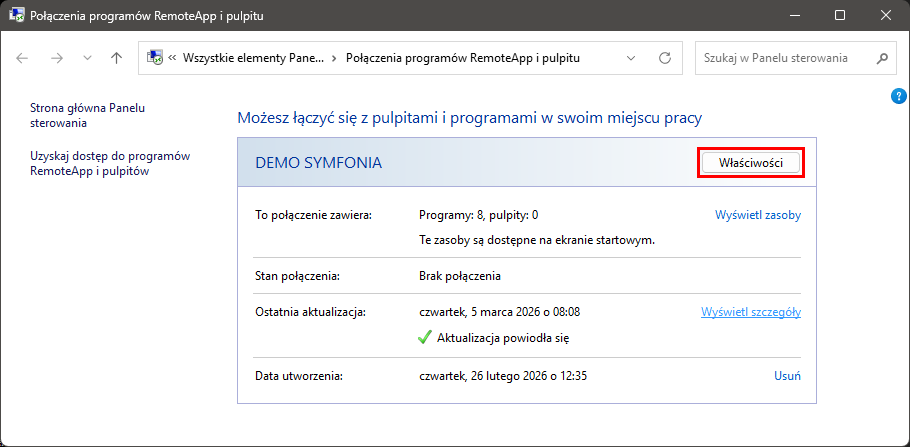Click the To połączenie zawiera label
The width and height of the screenshot is (910, 447).
313,215
